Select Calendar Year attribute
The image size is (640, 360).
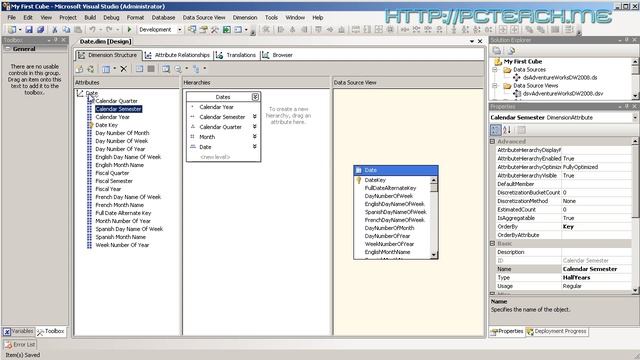pos(112,117)
